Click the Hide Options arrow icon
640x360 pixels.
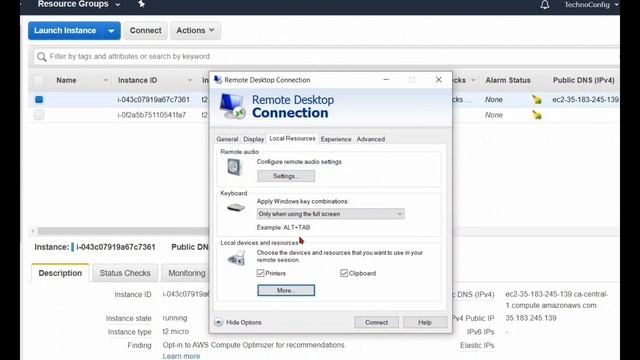(x=218, y=322)
